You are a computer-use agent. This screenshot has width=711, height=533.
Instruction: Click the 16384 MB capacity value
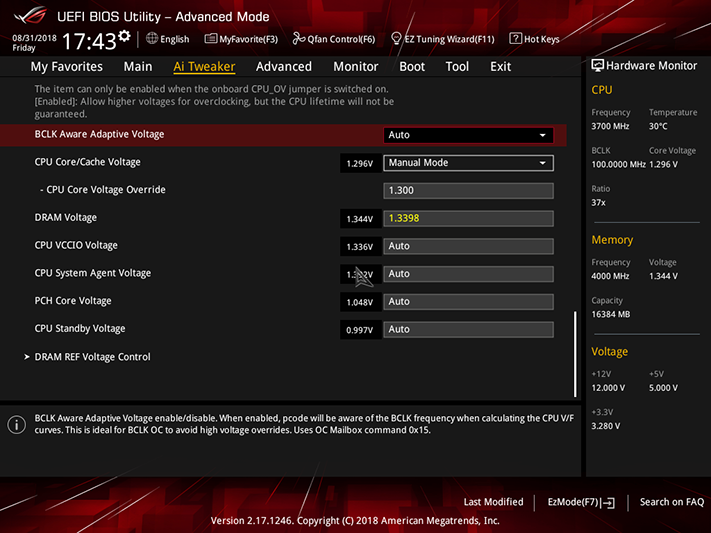(x=610, y=314)
